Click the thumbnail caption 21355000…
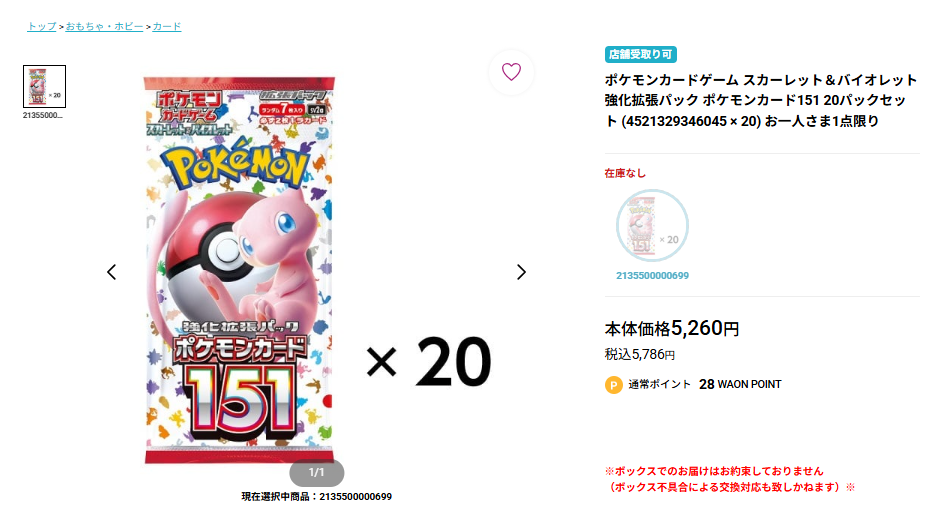The width and height of the screenshot is (949, 514). 42,115
